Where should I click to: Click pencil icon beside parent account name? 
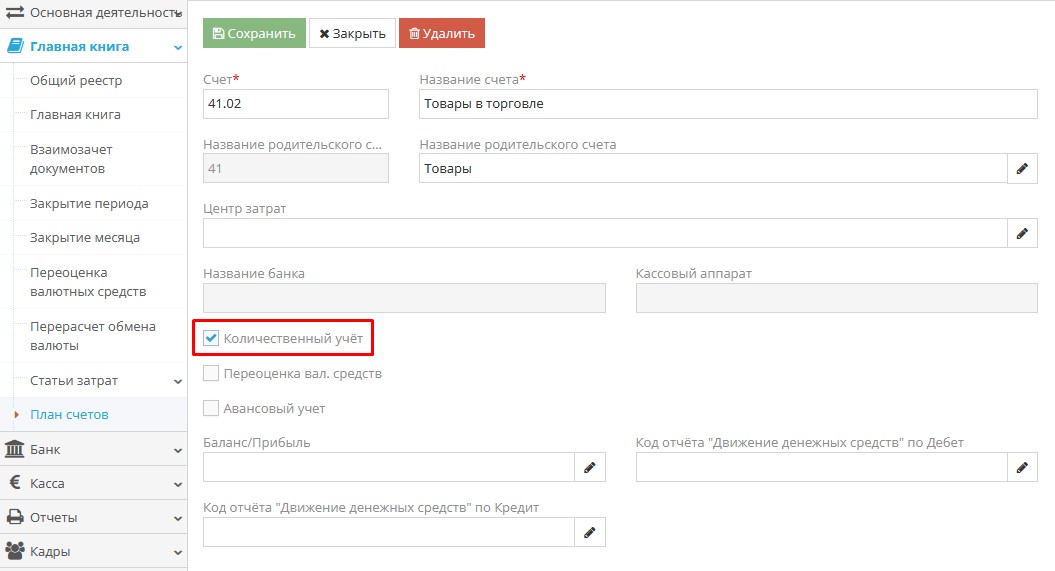click(1021, 169)
